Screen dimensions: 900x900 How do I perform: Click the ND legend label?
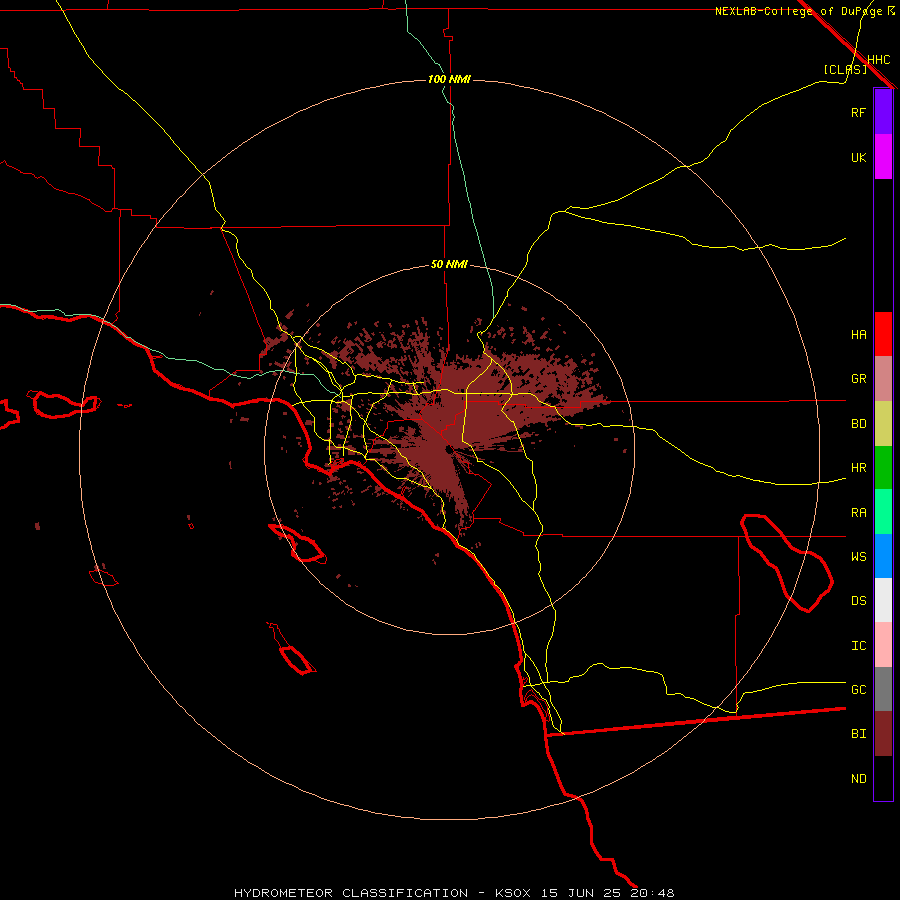858,779
